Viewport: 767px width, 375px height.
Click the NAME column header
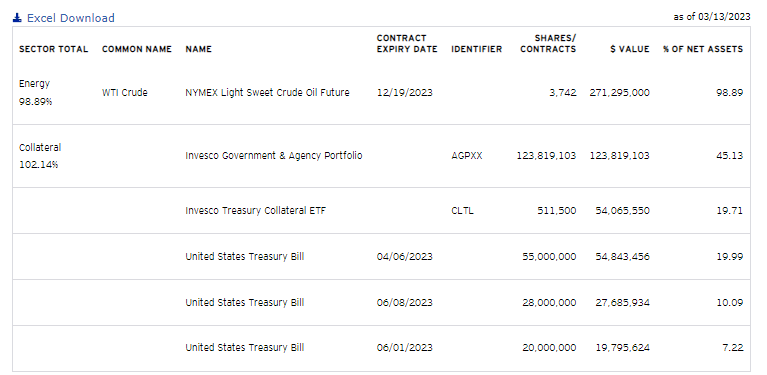[199, 49]
